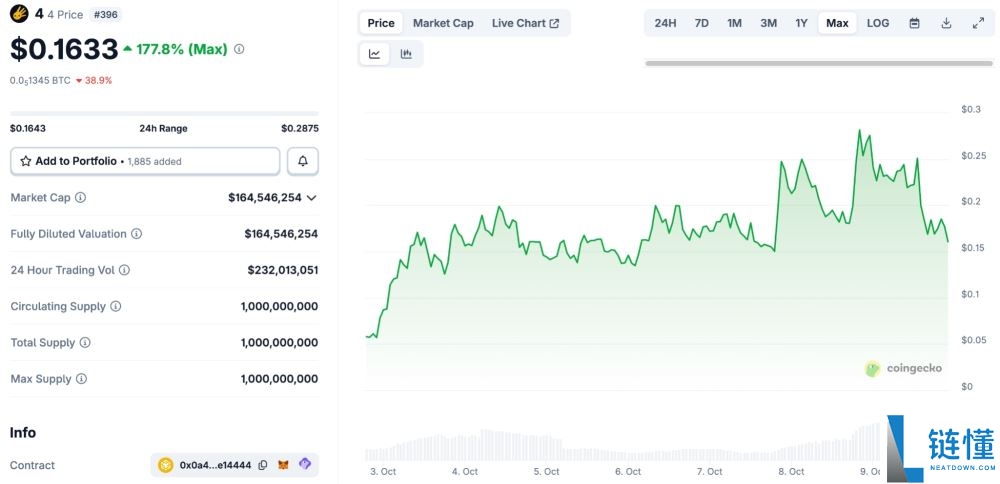Image resolution: width=1000 pixels, height=484 pixels.
Task: Click the 5. Oct date label on axis
Action: (547, 472)
